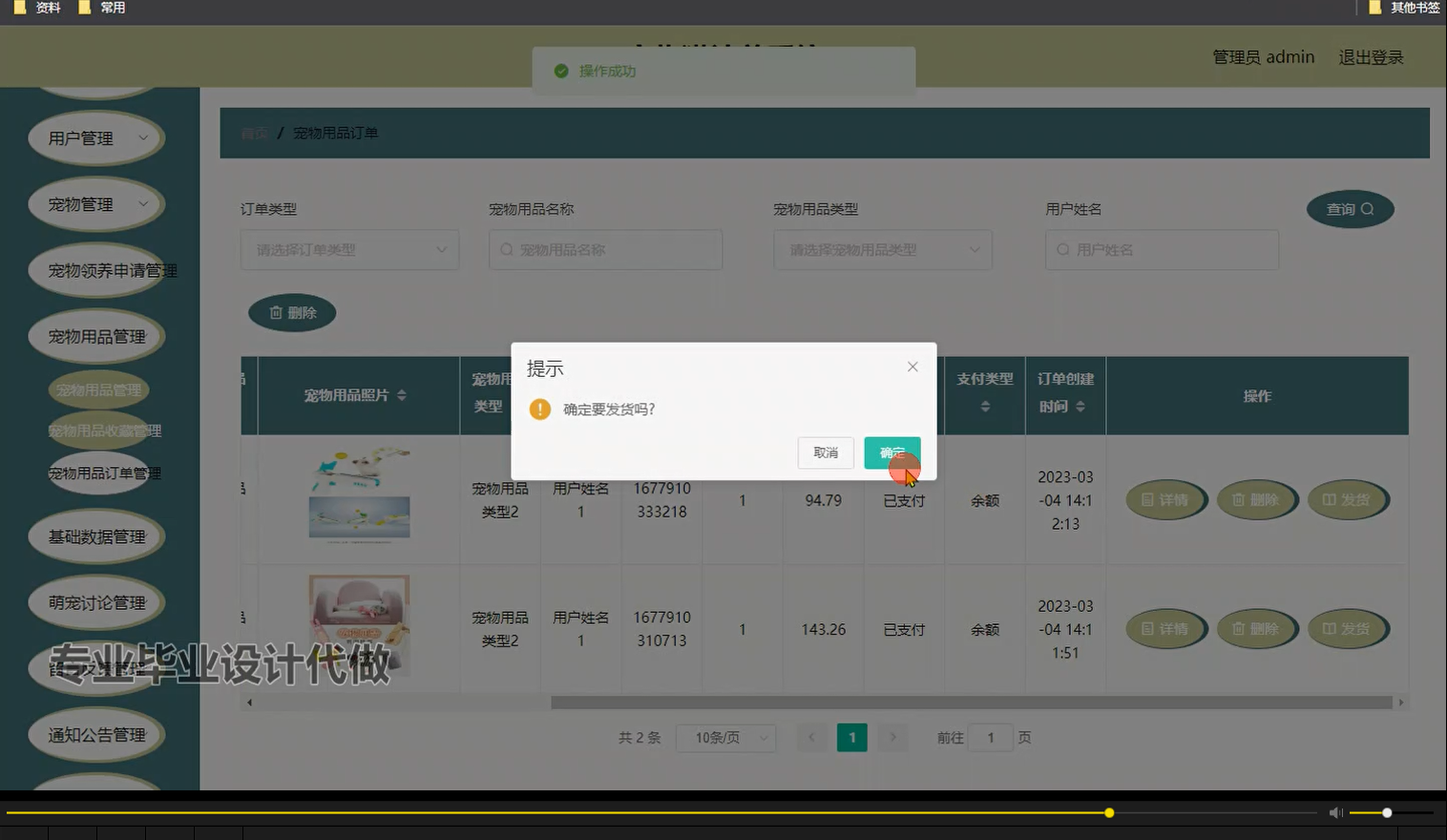Open the 查询 search with magnifier icon
Viewport: 1447px width, 840px height.
(1350, 209)
